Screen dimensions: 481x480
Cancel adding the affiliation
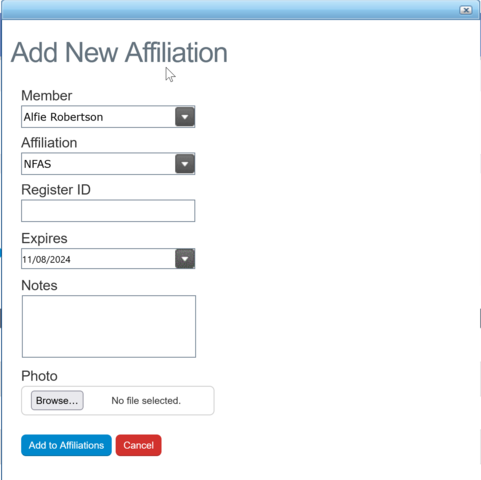click(x=139, y=445)
